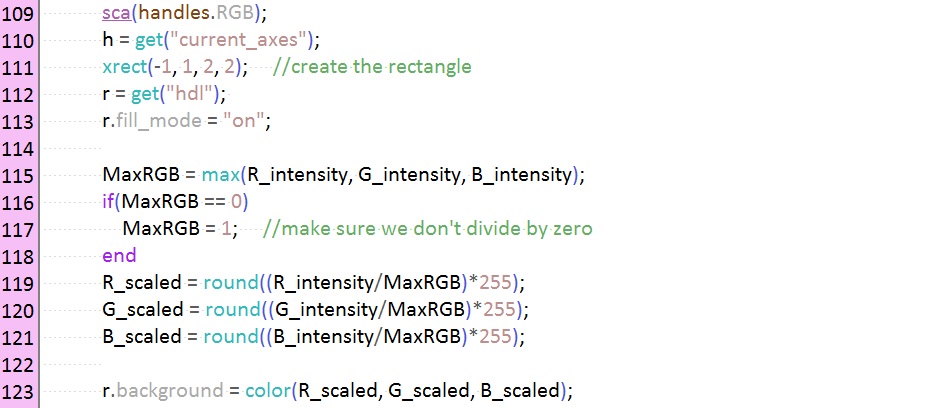Image resolution: width=927 pixels, height=408 pixels.
Task: Click the create the rectangle comment
Action: pos(372,66)
